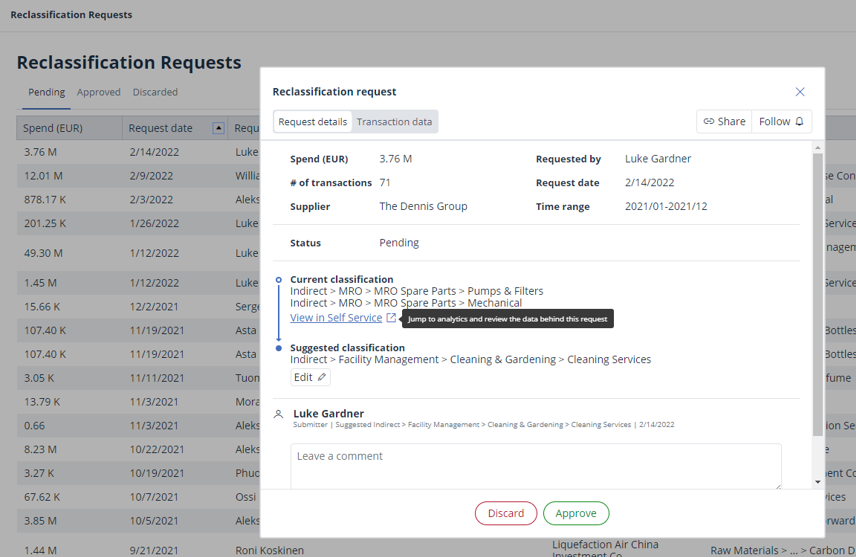Go to the Pending requests tab
The image size is (856, 557).
tap(46, 92)
